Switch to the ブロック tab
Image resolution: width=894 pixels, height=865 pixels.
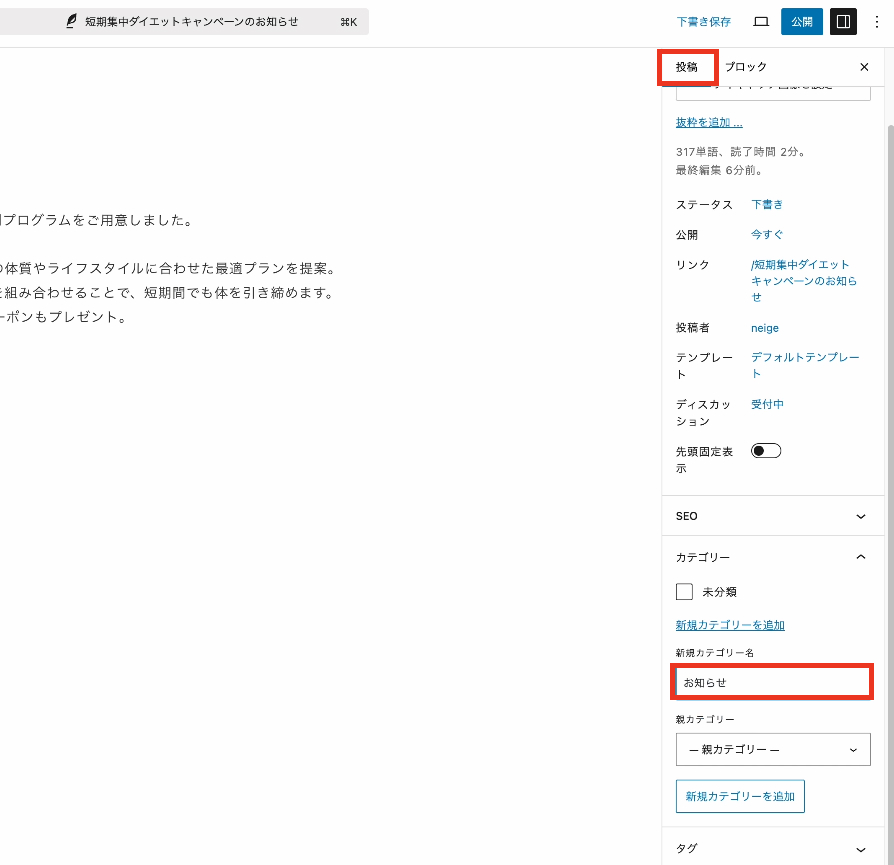746,67
